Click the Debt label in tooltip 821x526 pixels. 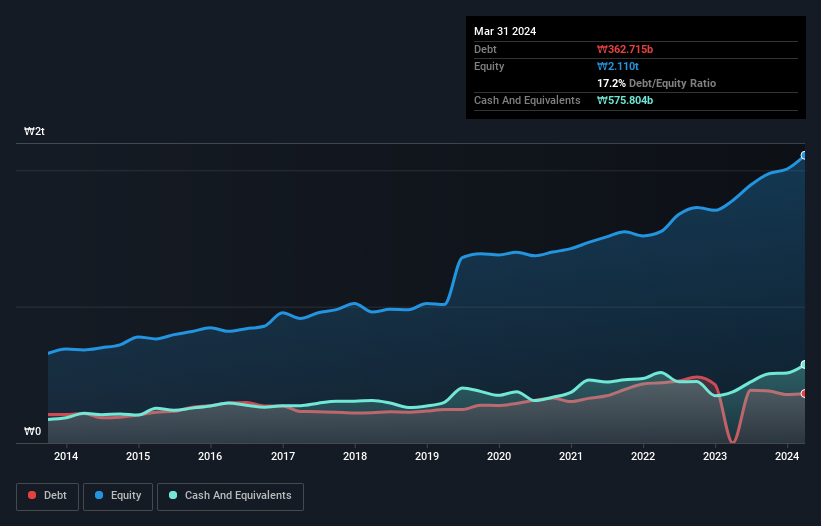point(485,49)
